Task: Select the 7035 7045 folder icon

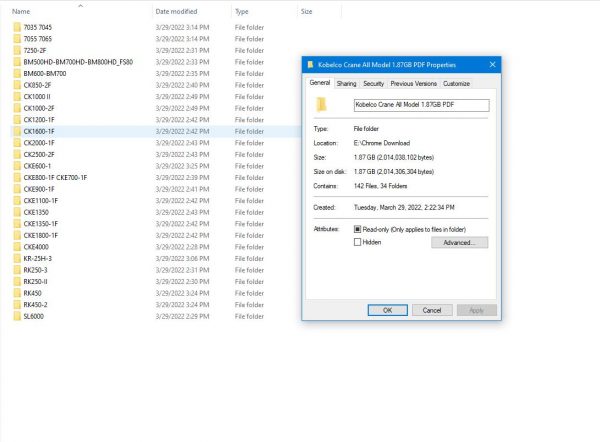Action: tap(17, 27)
